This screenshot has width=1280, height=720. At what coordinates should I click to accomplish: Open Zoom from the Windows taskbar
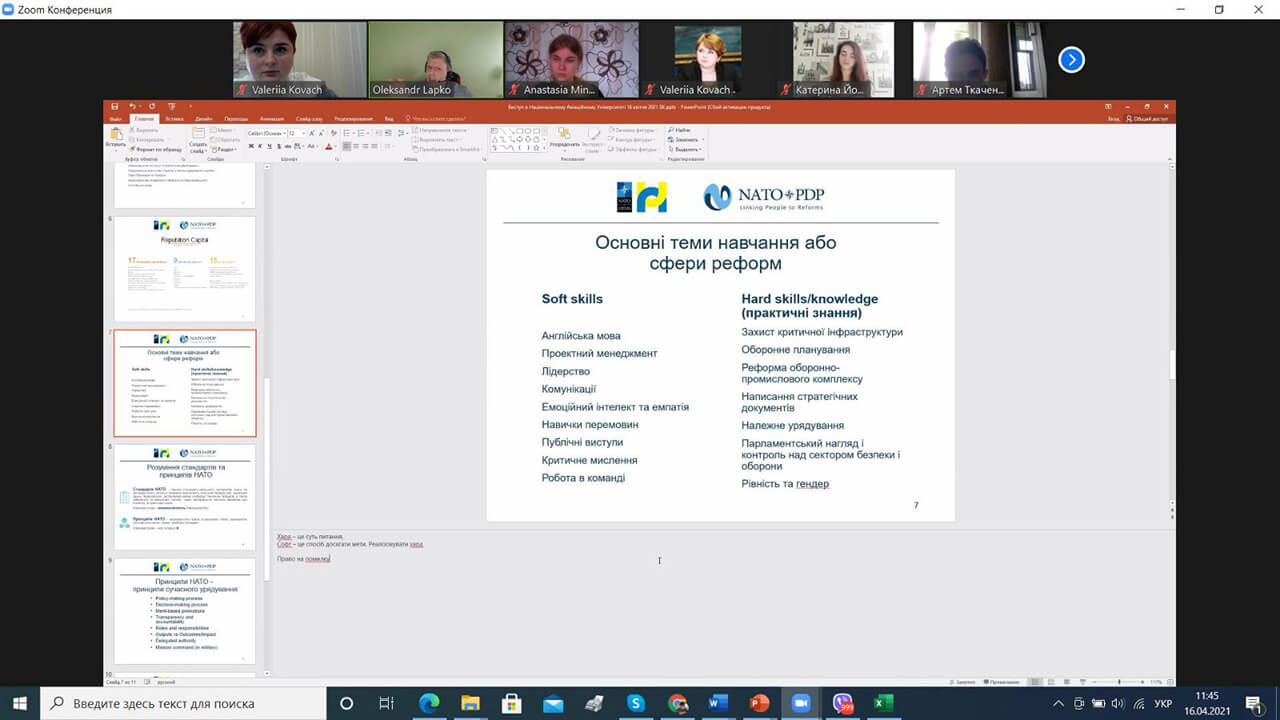pyautogui.click(x=799, y=703)
